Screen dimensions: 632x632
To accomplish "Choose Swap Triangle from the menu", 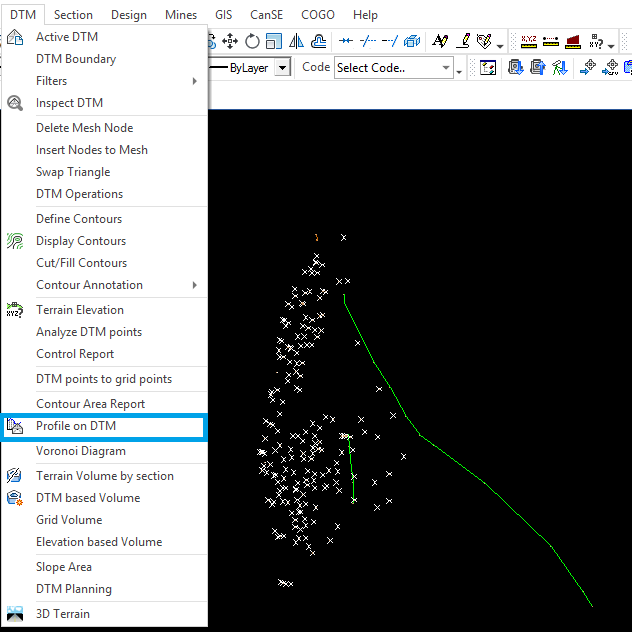I will [73, 172].
